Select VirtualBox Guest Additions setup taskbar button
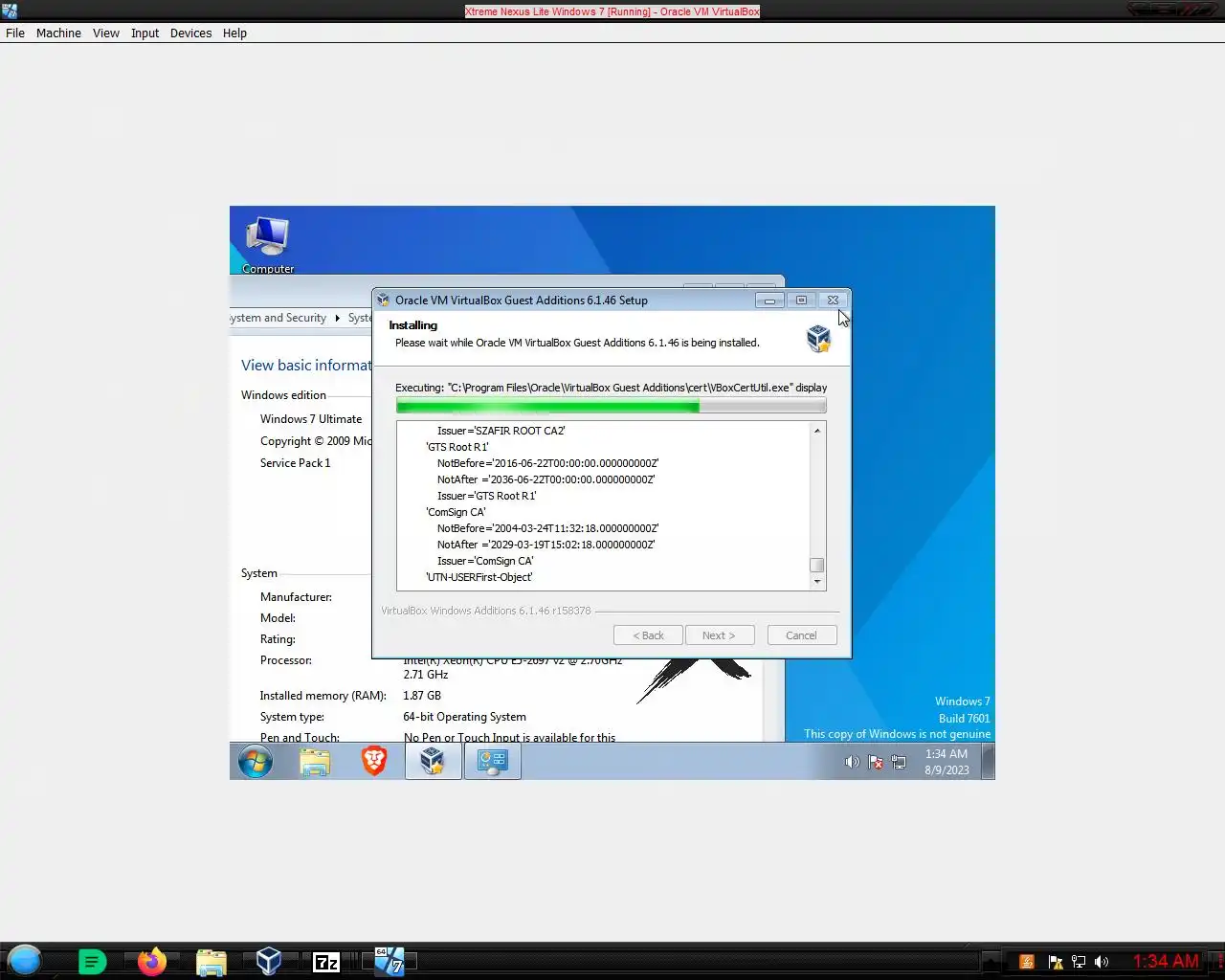This screenshot has width=1225, height=980. (433, 762)
